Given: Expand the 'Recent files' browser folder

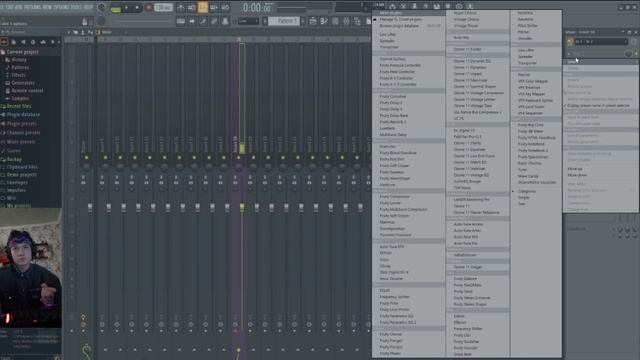Looking at the screenshot, I should tap(19, 106).
